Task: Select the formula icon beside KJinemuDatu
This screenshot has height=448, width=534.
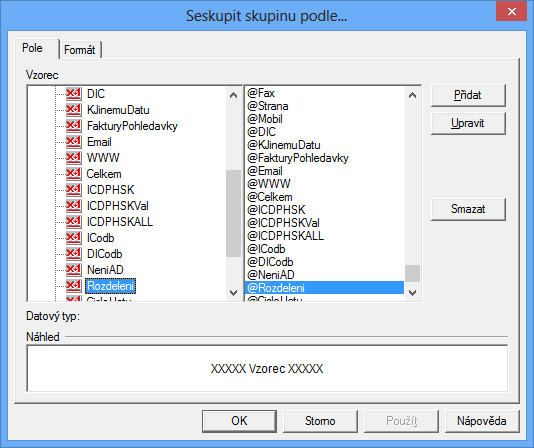Action: (x=73, y=109)
